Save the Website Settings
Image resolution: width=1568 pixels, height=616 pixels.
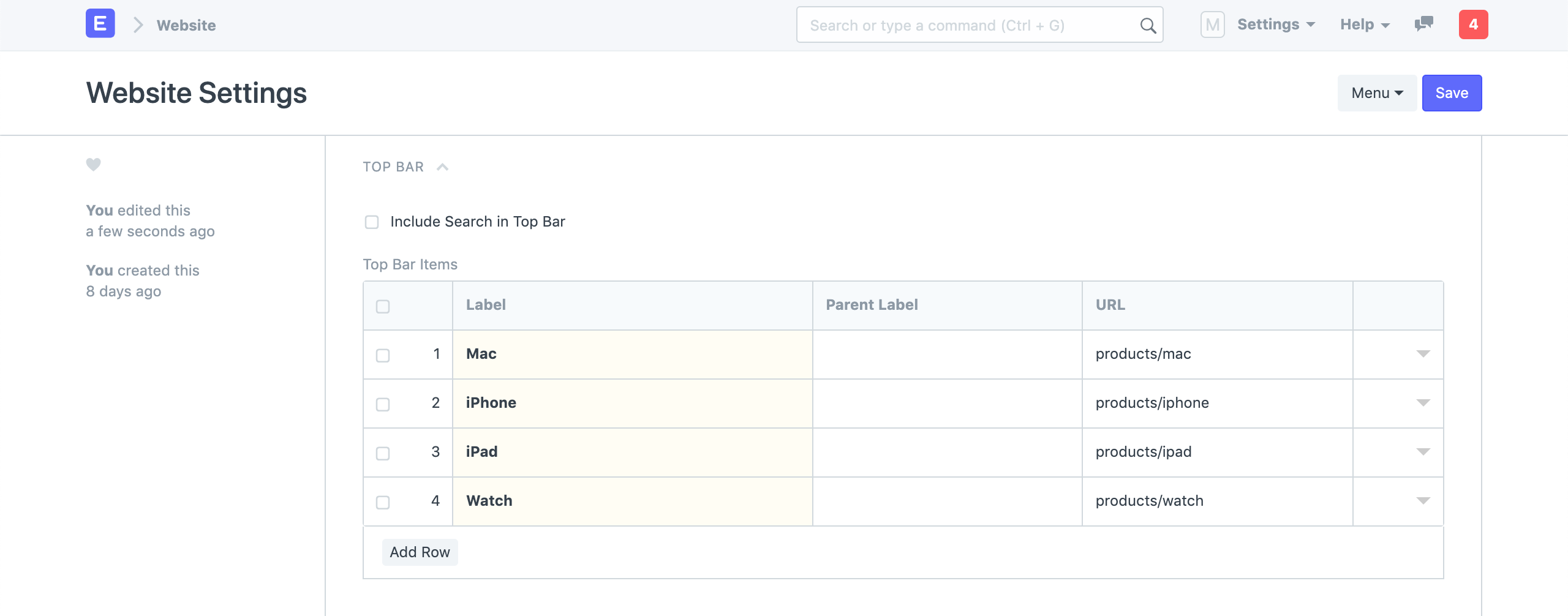(1452, 92)
